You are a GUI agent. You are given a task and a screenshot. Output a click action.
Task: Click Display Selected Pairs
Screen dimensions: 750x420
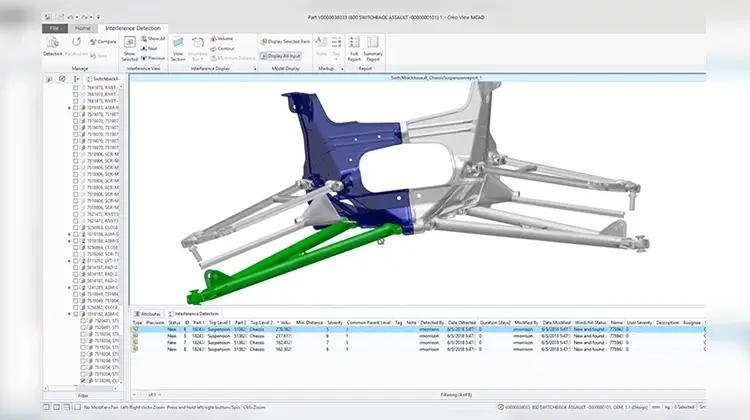point(285,42)
